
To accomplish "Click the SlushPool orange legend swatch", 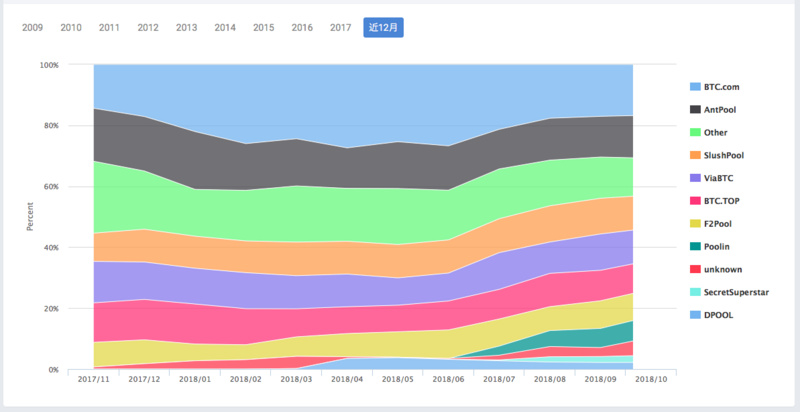I will 696,155.
